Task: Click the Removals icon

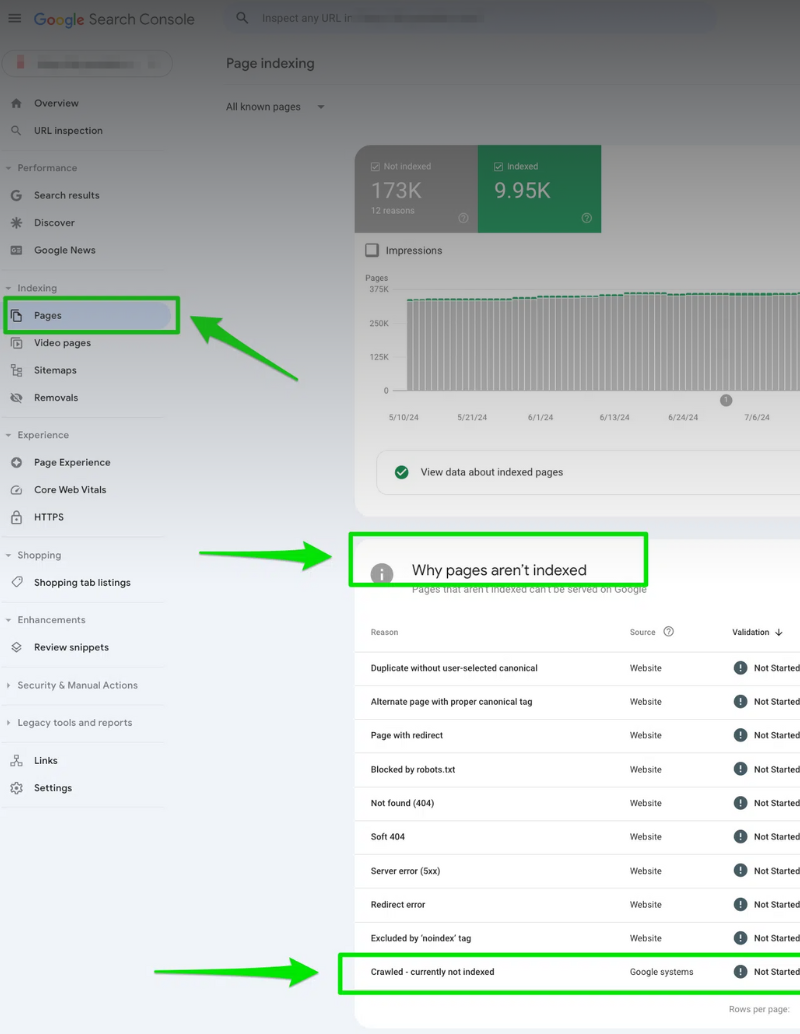Action: pyautogui.click(x=18, y=398)
